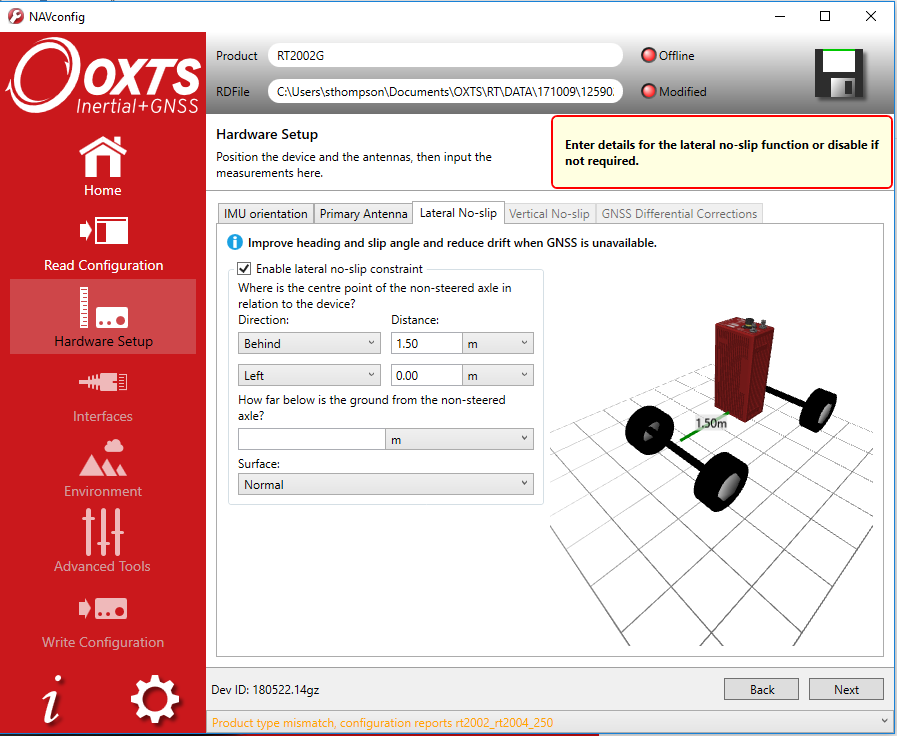Select the Vertical No-slip tab
Screen dimensions: 897x736
point(549,213)
